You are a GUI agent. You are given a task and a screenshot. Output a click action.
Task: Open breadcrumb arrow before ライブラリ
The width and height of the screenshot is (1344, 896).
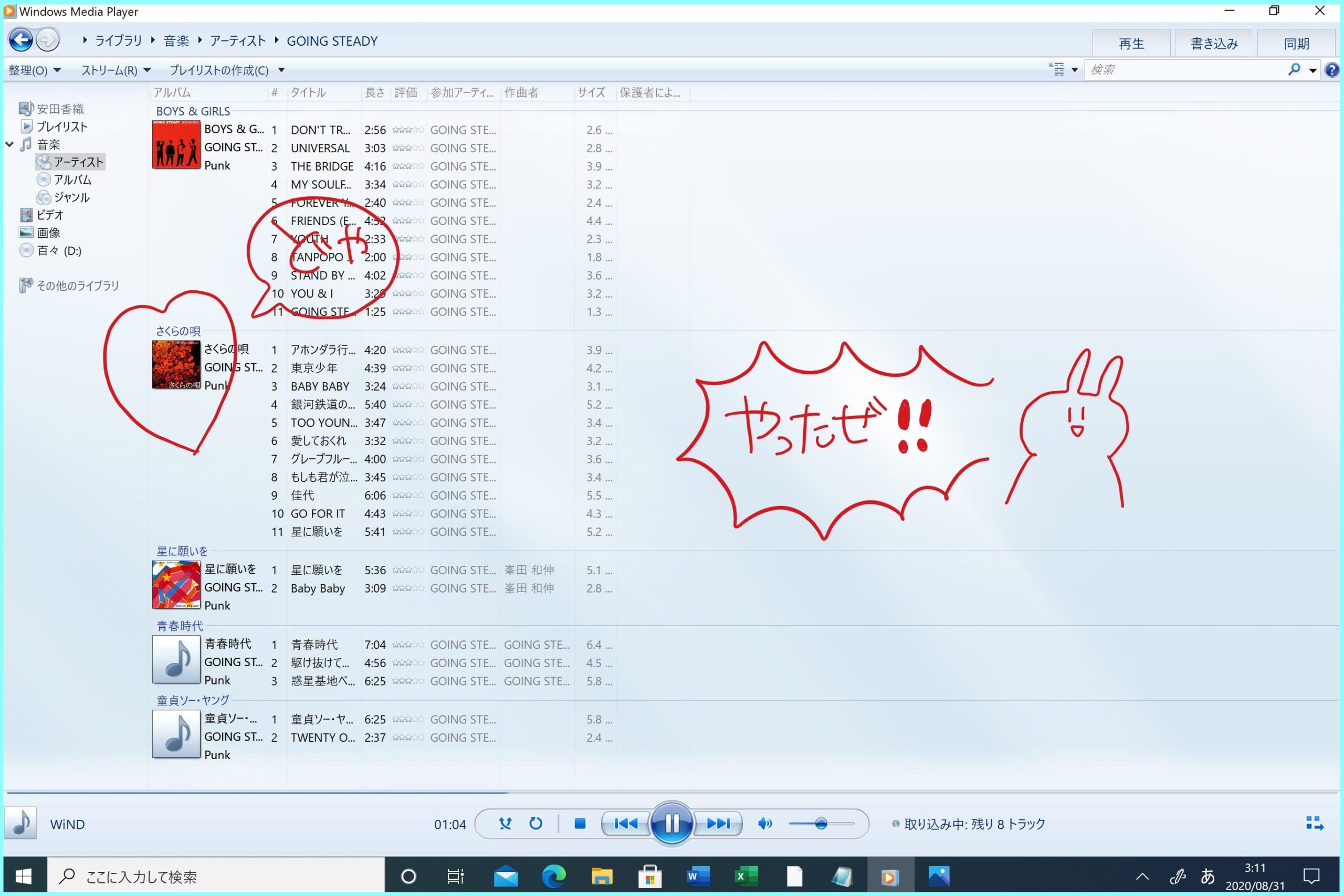[x=85, y=40]
